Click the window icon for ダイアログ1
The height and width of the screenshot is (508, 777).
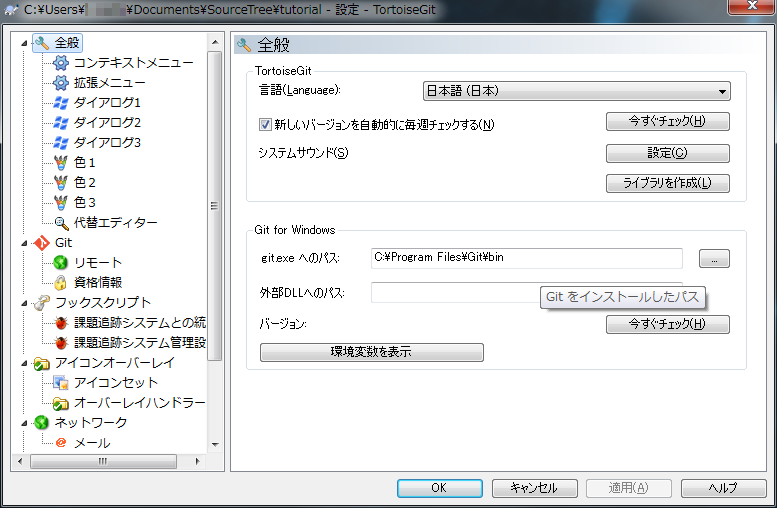60,103
